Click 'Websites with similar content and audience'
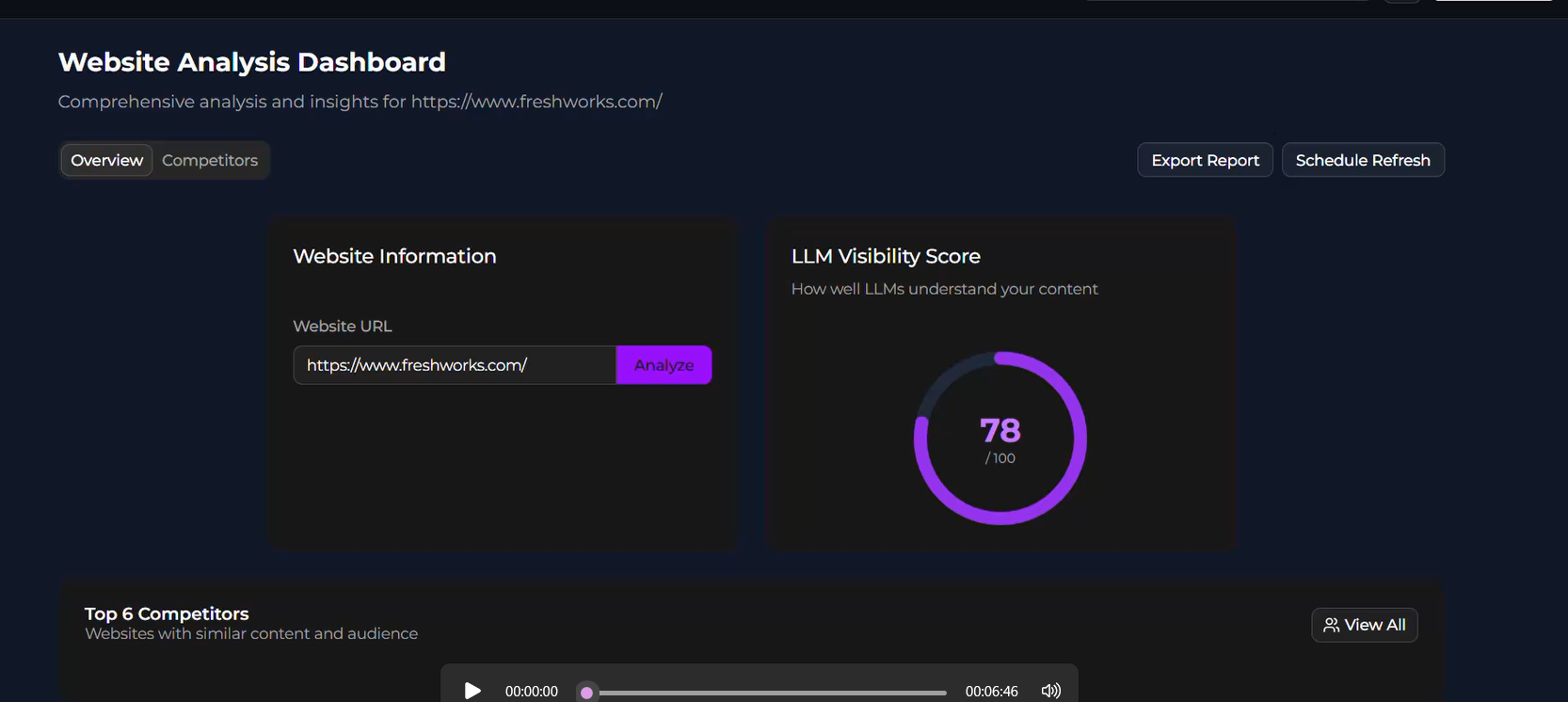 pyautogui.click(x=251, y=633)
